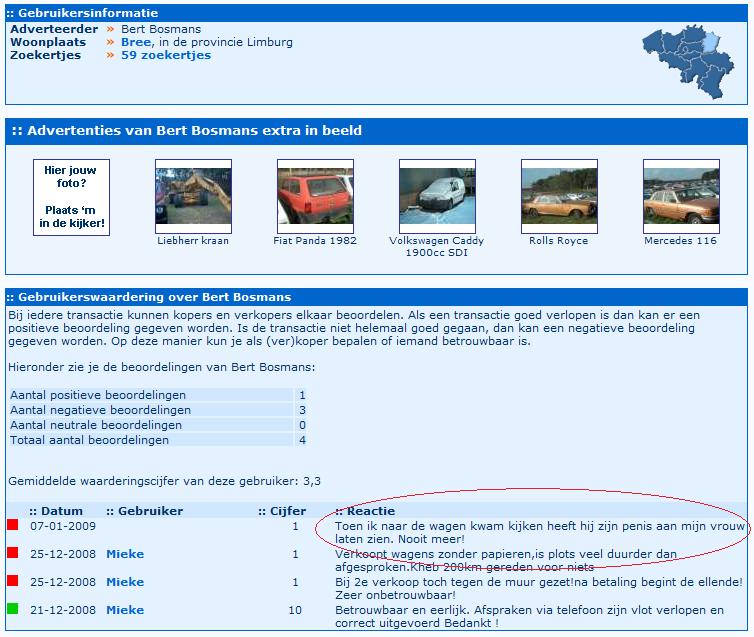Image resolution: width=754 pixels, height=637 pixels.
Task: Click the Volkswagen Caddy 1900cc SDI caption
Action: tap(437, 247)
